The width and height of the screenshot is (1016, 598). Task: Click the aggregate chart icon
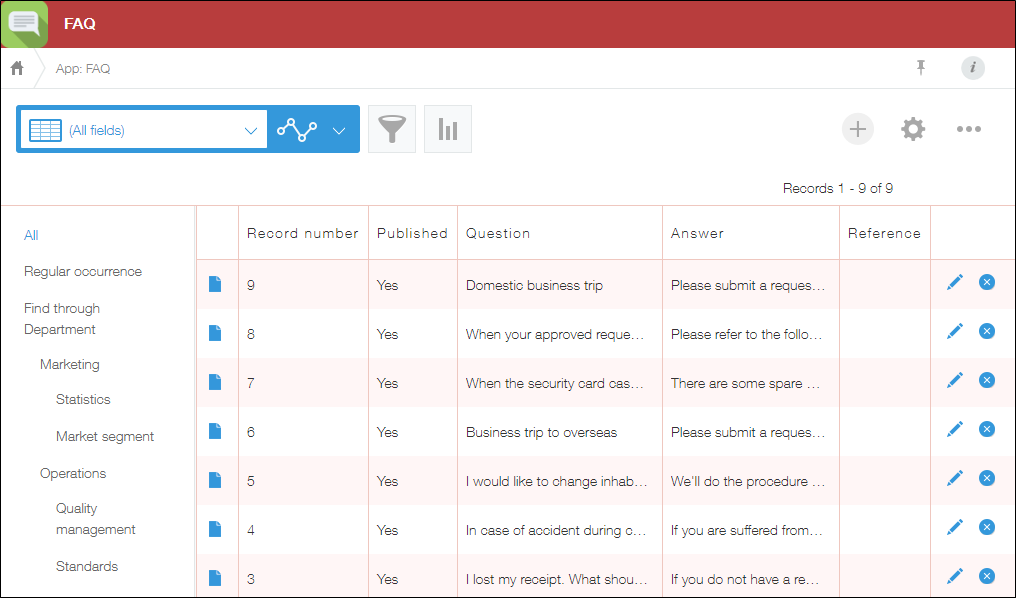447,129
